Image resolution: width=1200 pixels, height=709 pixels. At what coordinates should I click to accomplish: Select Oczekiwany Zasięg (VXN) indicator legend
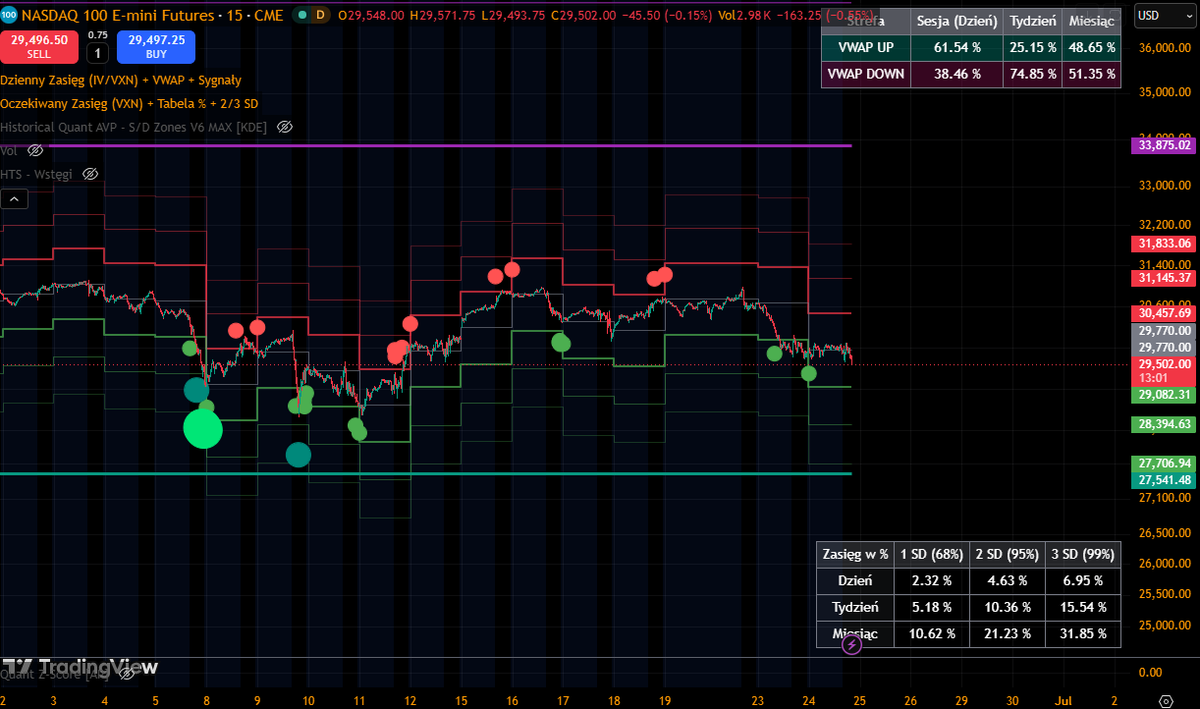click(129, 103)
